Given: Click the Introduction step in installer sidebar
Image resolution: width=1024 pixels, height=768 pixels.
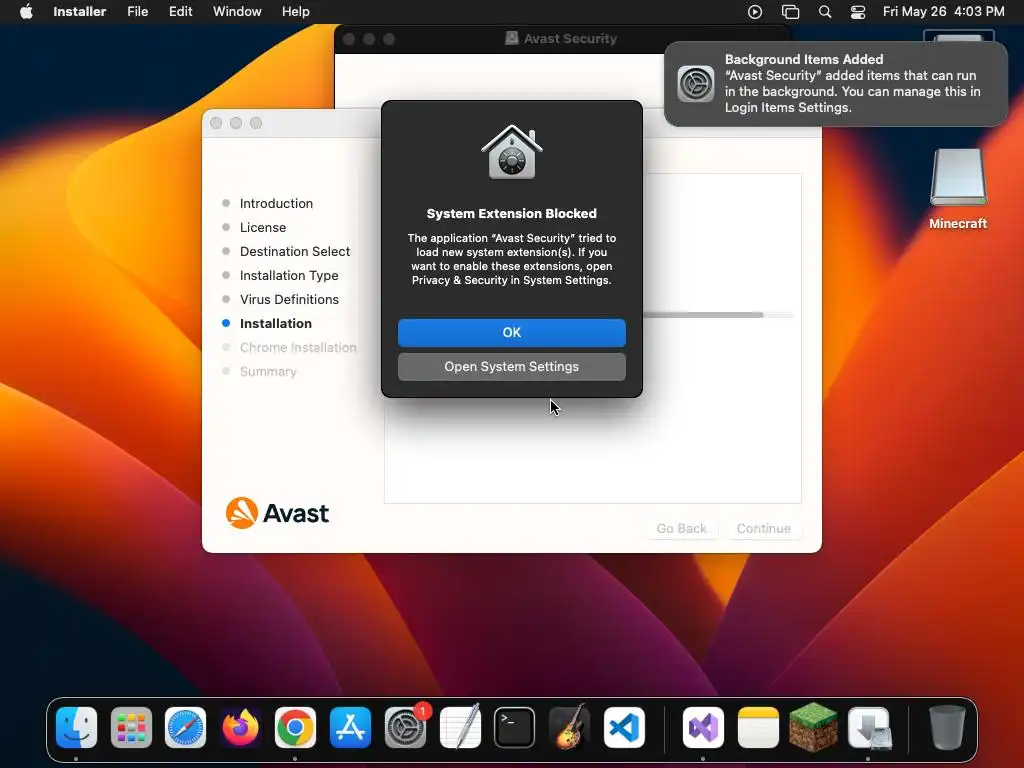Looking at the screenshot, I should [x=276, y=203].
